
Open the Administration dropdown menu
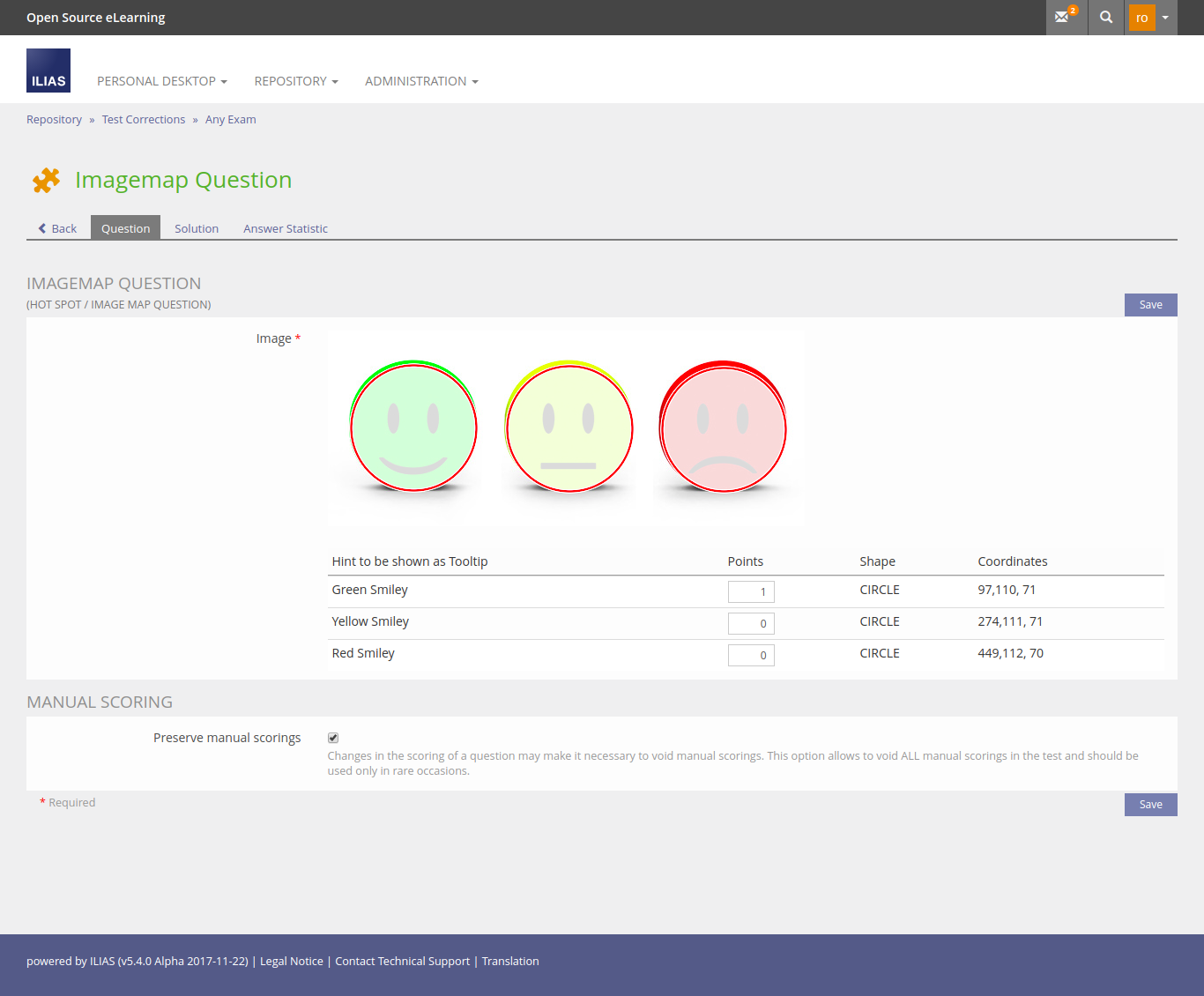[421, 81]
